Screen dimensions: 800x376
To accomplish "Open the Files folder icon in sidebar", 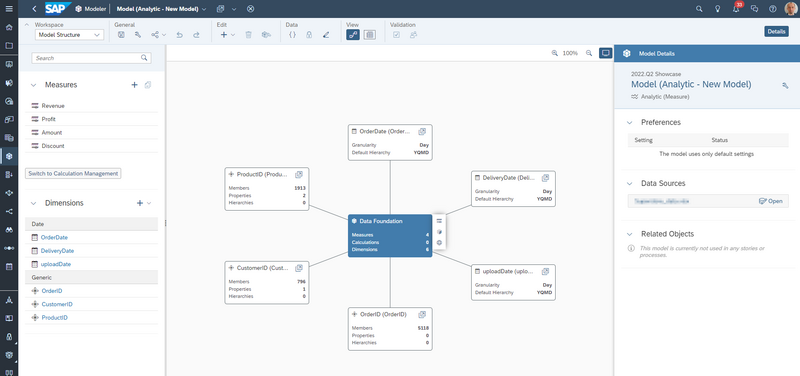I will pyautogui.click(x=9, y=45).
